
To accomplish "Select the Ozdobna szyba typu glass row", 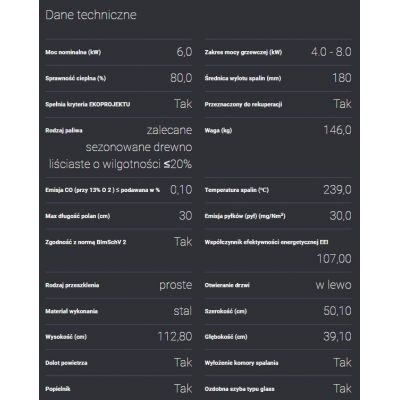I will (278, 389).
